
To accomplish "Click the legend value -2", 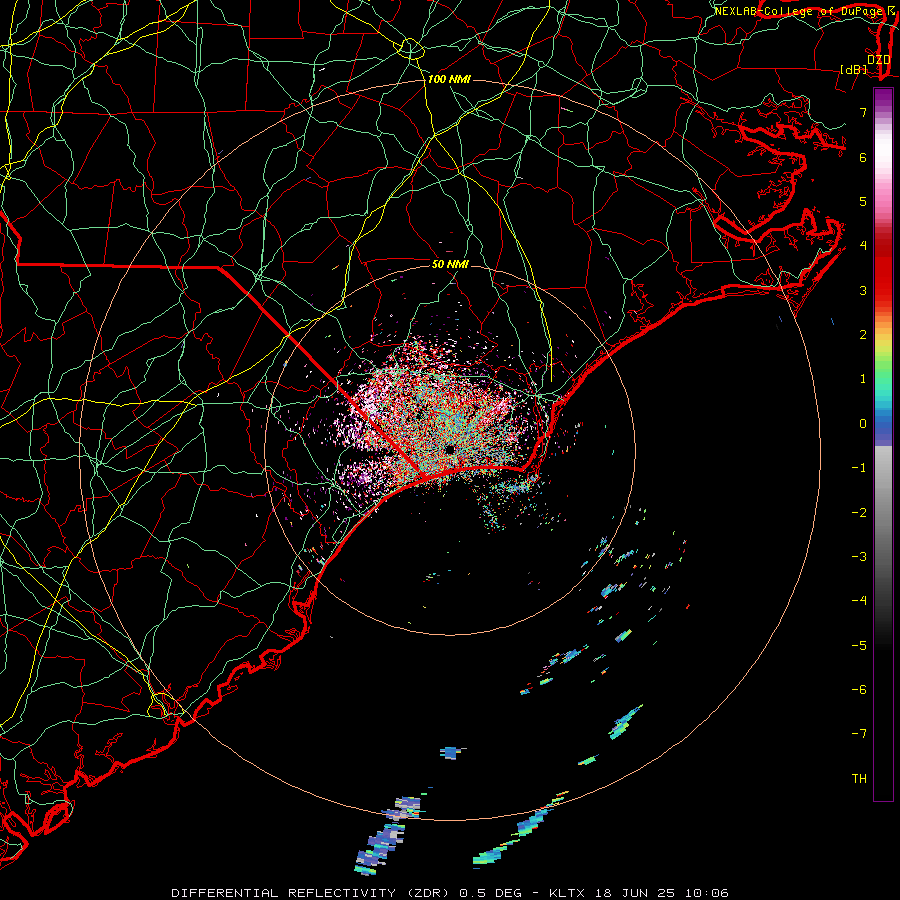I will click(x=859, y=513).
